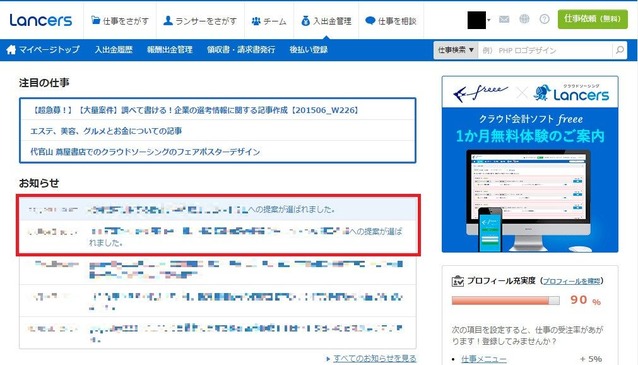638x365 pixels.
Task: Click プロフィールを確認 link
Action: [x=571, y=281]
